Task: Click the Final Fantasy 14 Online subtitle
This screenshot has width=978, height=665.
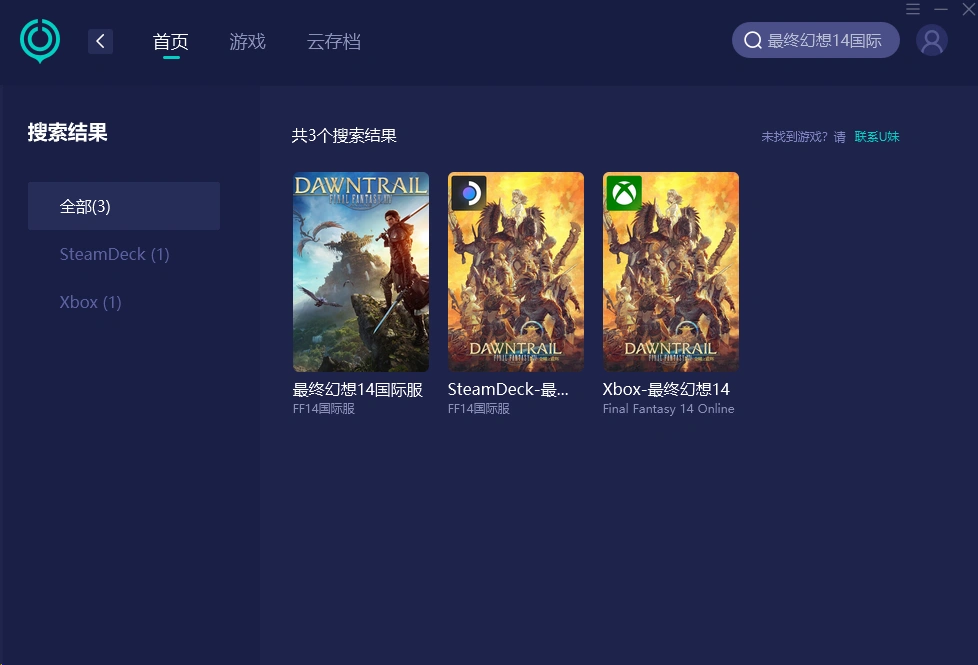Action: point(669,409)
